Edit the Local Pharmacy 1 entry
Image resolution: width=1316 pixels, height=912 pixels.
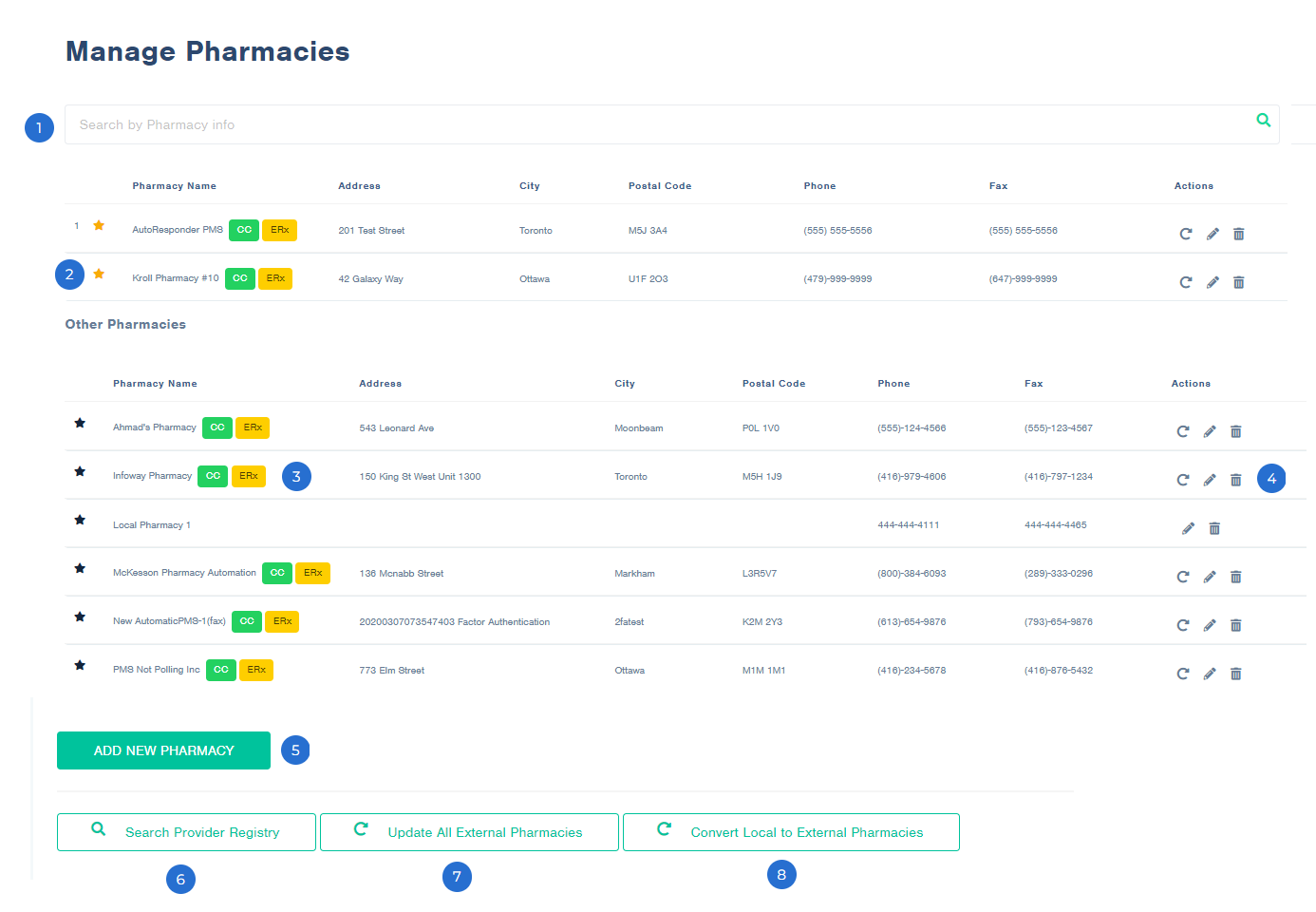point(1188,528)
